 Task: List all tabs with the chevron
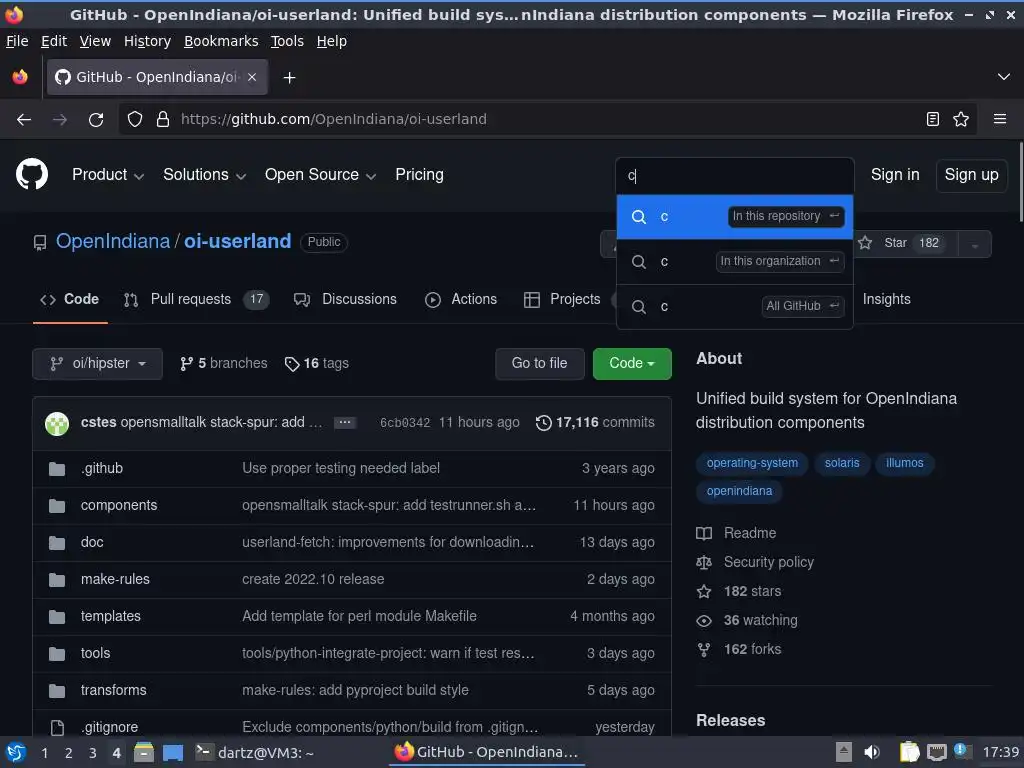[x=1003, y=77]
